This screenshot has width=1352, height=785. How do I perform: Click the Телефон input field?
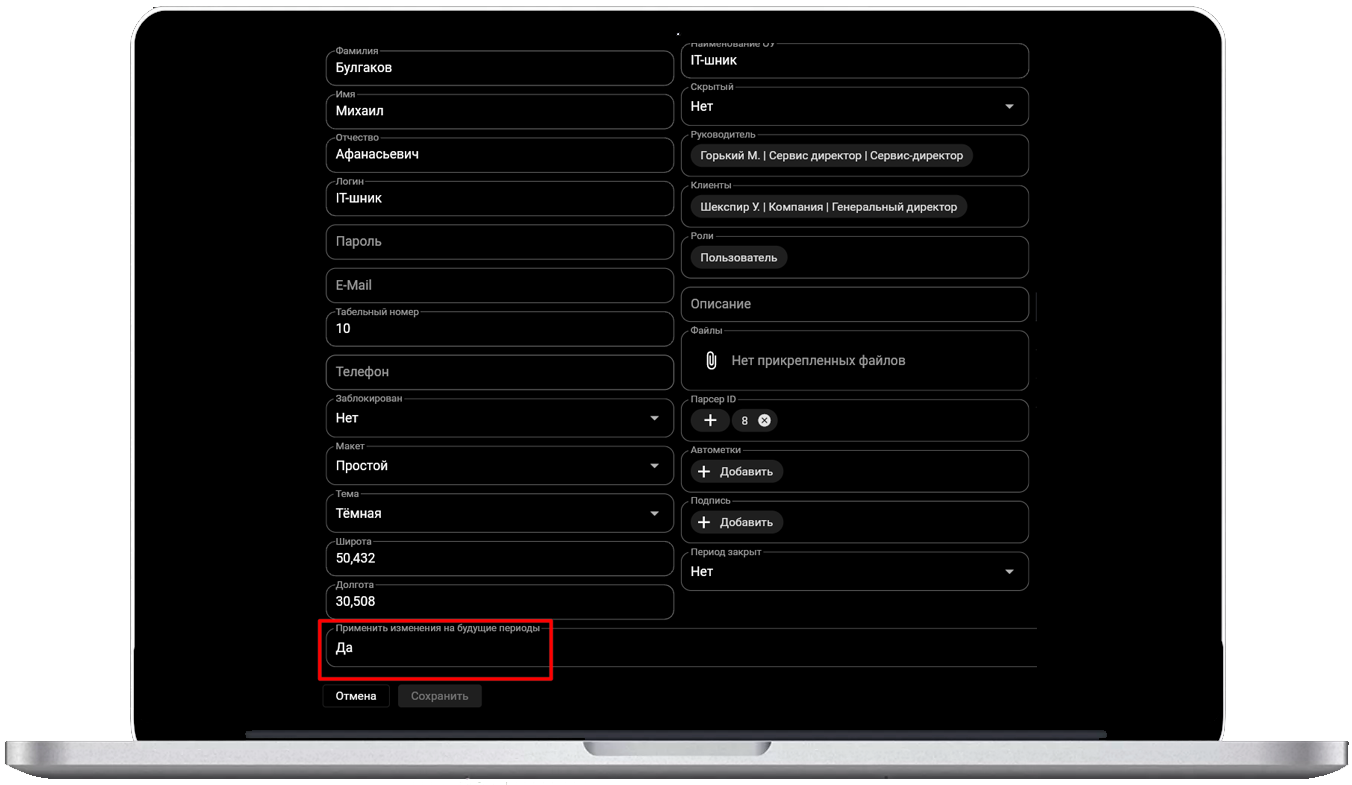click(500, 372)
